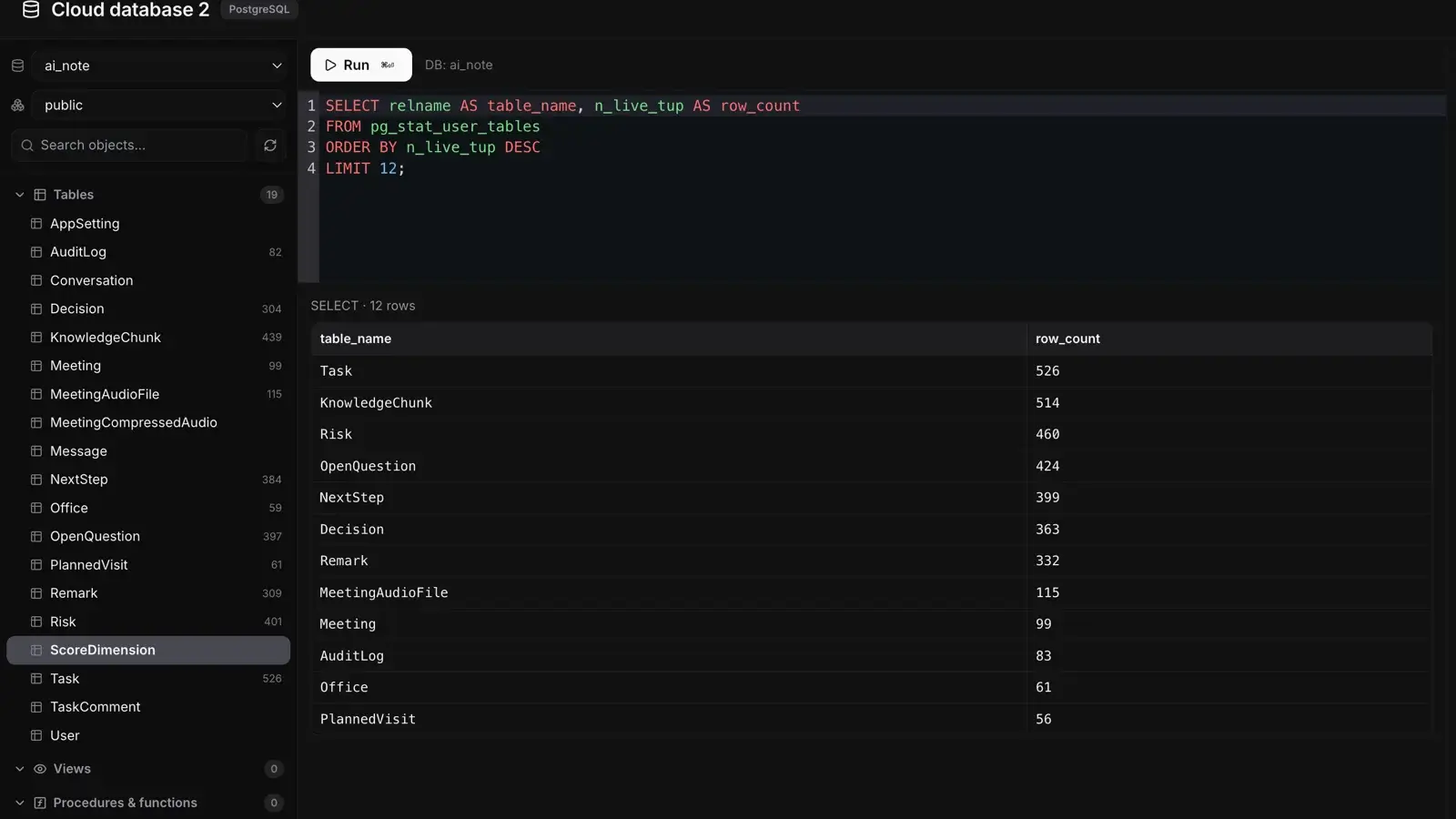The height and width of the screenshot is (819, 1456).
Task: Expand the Views section chevron
Action: (x=19, y=769)
